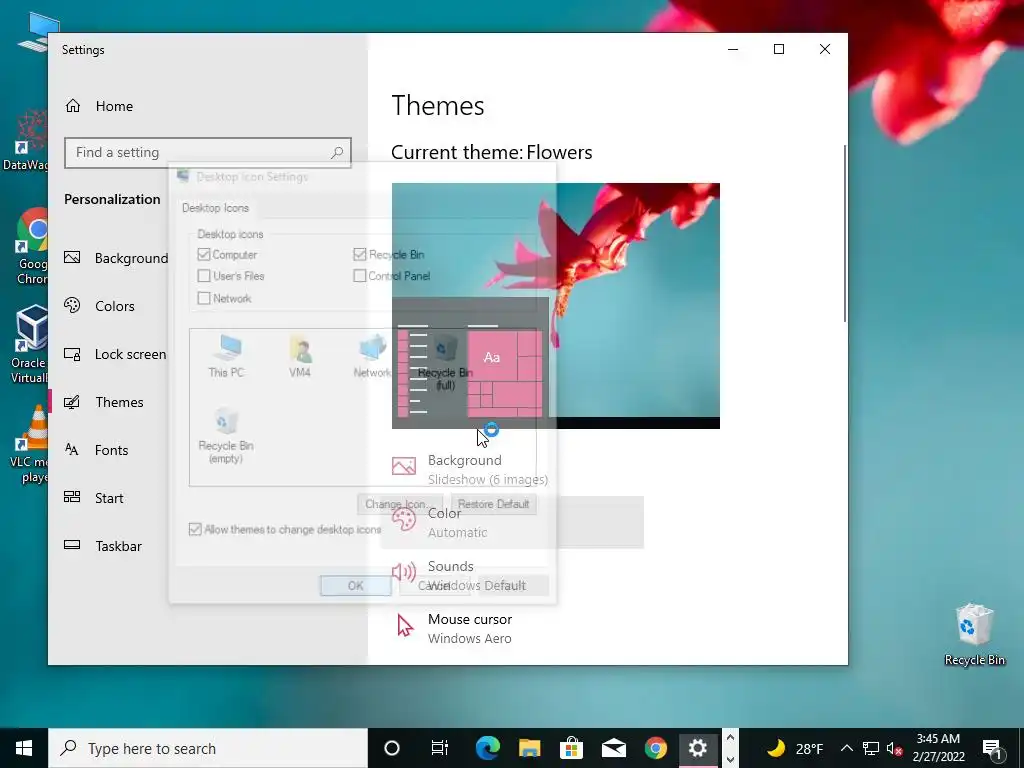Select the DataWag desktop shortcut
1024x768 pixels.
click(26, 140)
